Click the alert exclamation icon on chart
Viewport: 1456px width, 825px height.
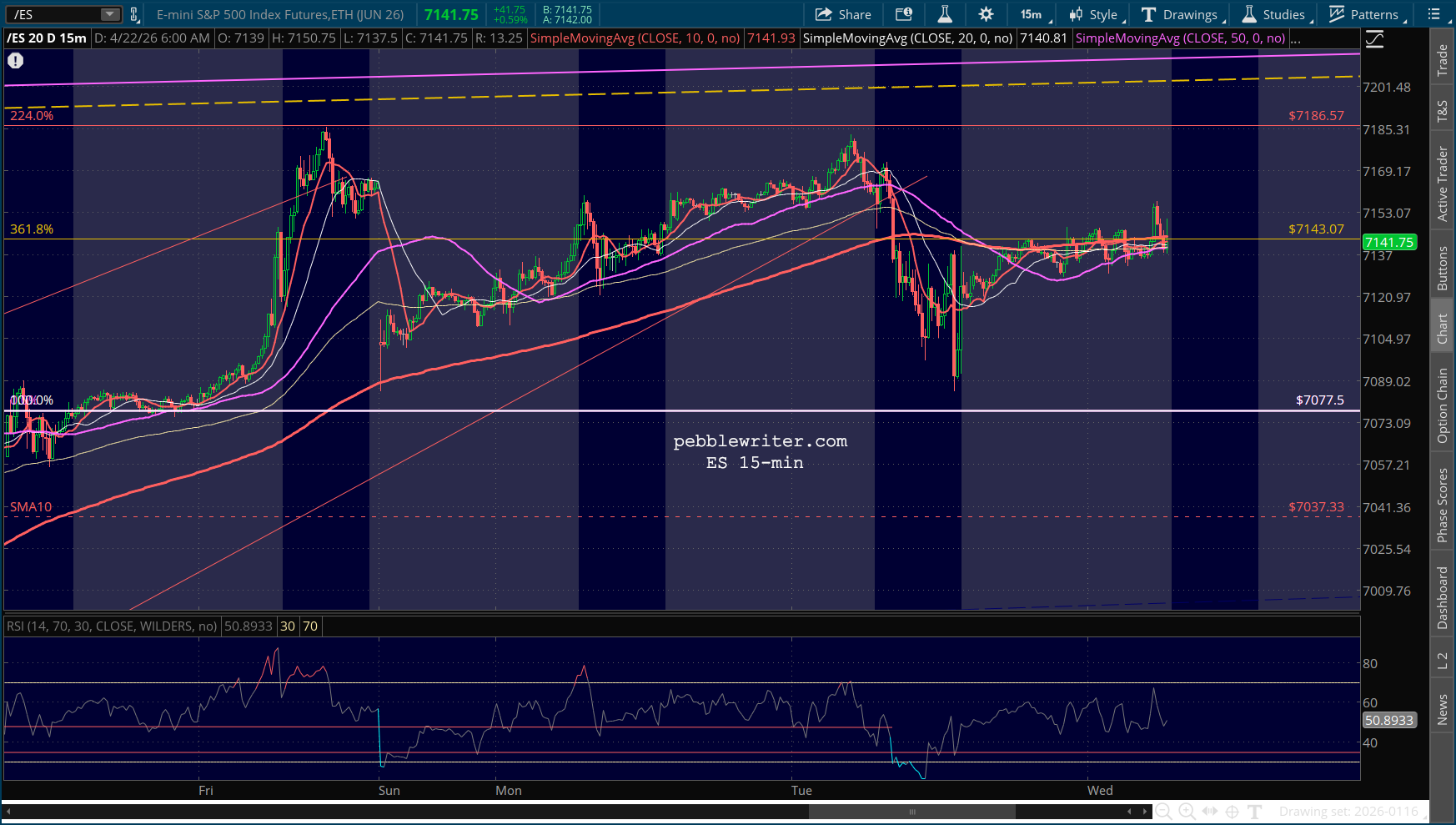[x=16, y=61]
